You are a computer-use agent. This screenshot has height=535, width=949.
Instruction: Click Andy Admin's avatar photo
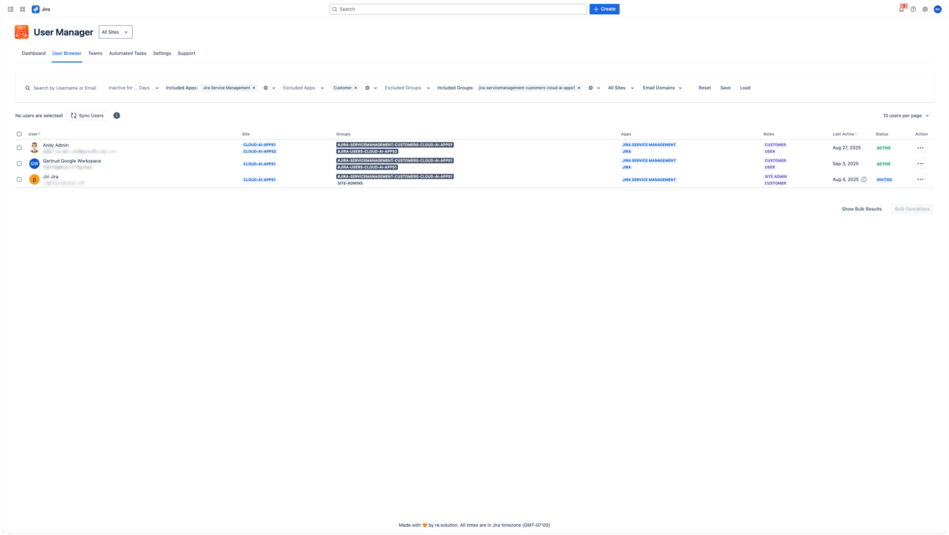[34, 148]
